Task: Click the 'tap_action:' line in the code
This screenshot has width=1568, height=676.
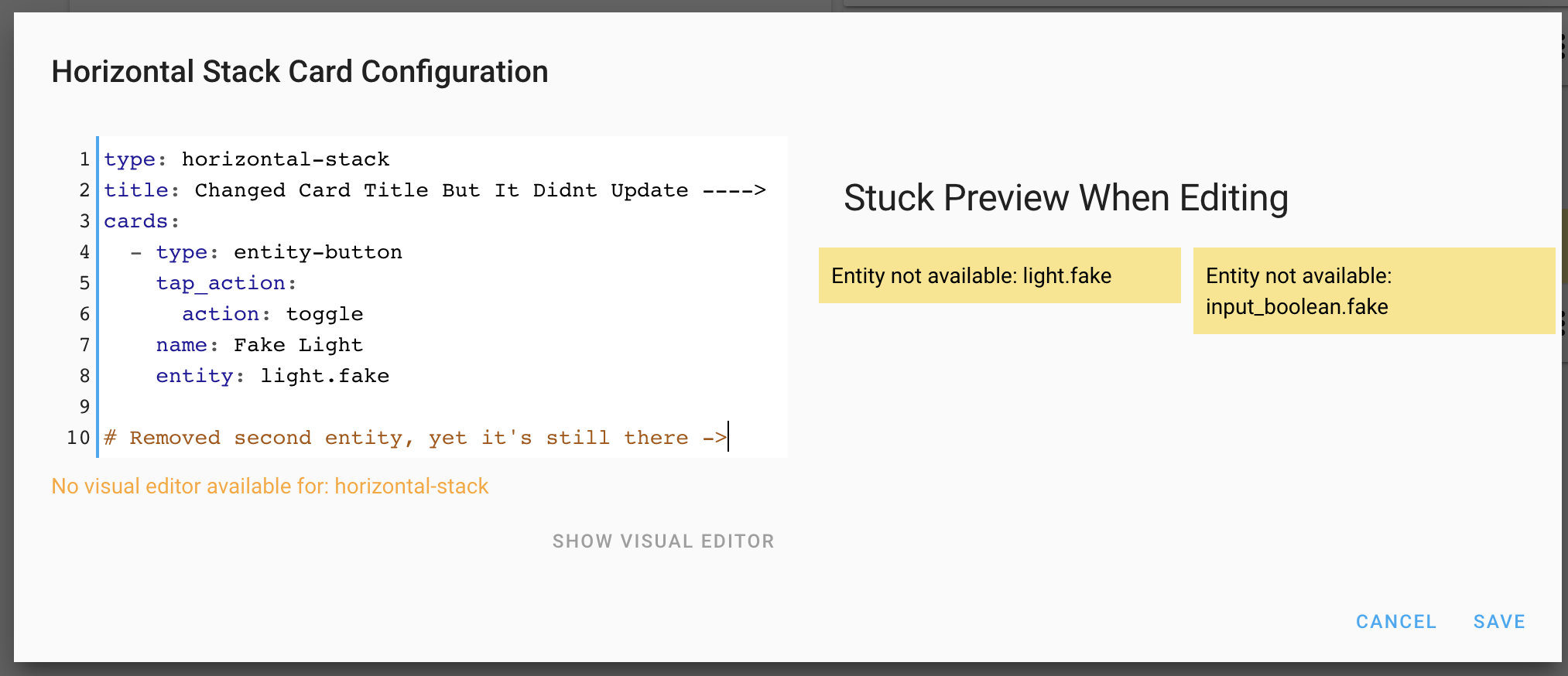Action: coord(226,282)
